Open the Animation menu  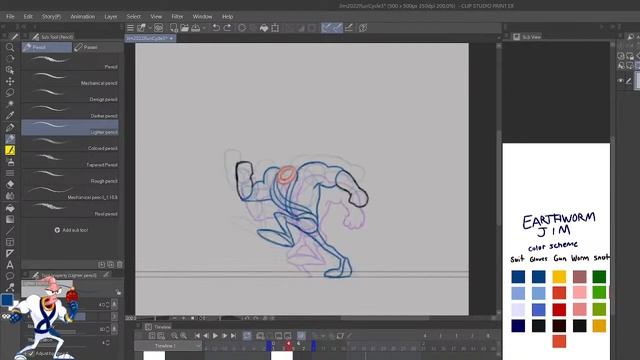tap(82, 17)
